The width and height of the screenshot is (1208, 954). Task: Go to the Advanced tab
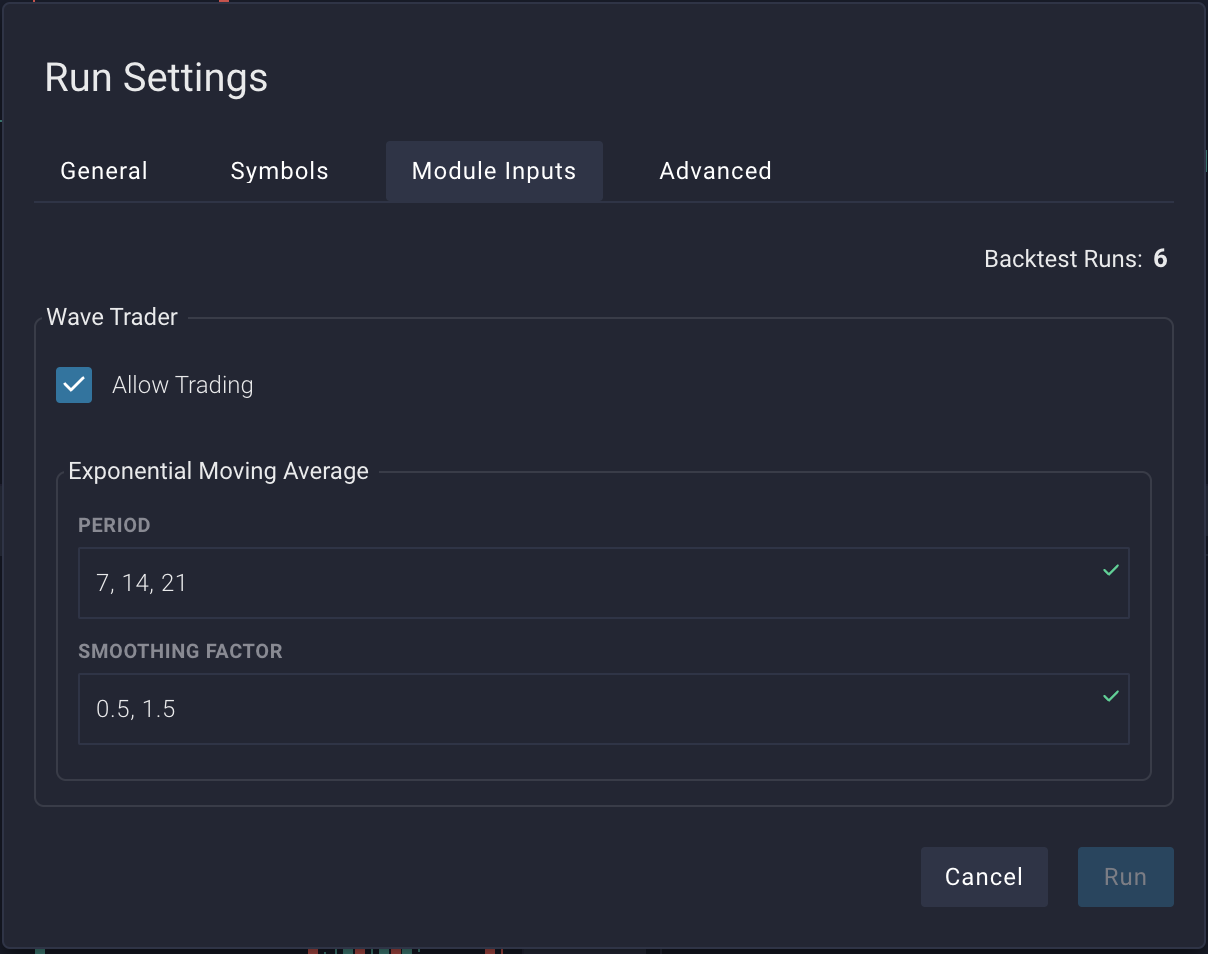pyautogui.click(x=715, y=171)
